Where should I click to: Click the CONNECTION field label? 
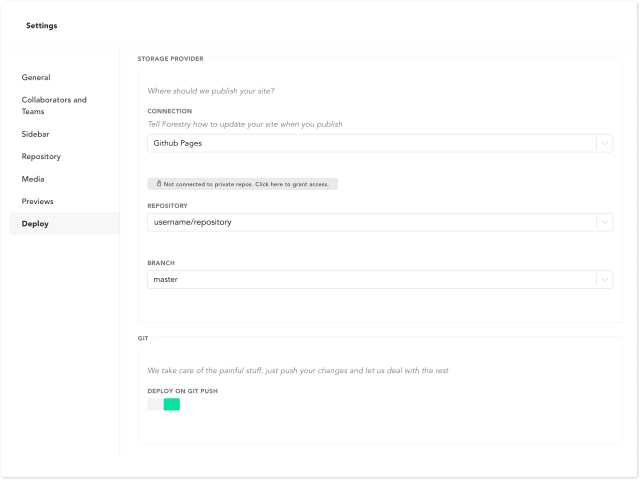coord(170,111)
